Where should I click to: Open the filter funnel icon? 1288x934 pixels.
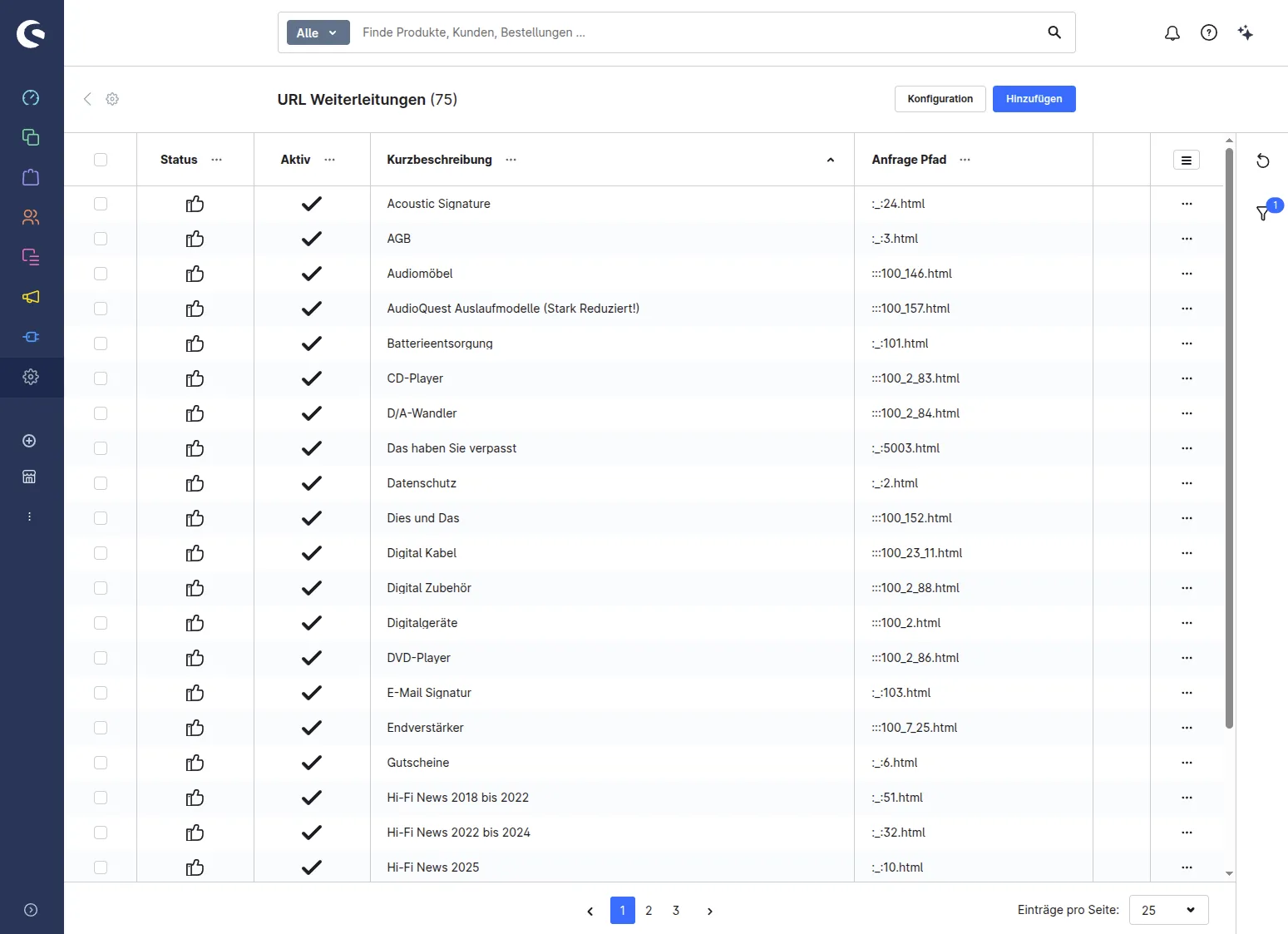coord(1262,214)
